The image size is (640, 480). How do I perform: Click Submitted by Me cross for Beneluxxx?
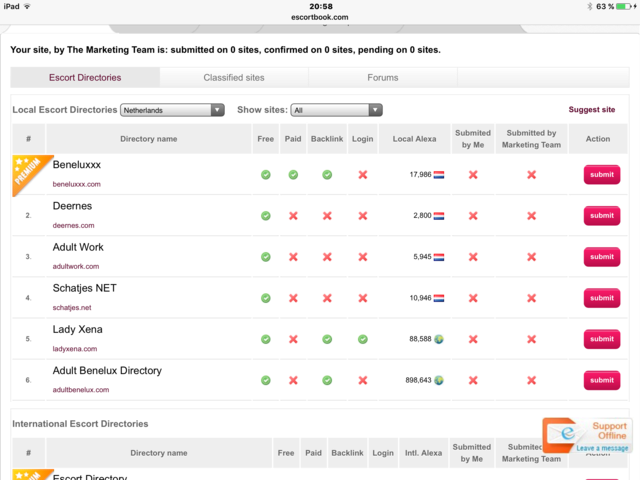(x=473, y=175)
